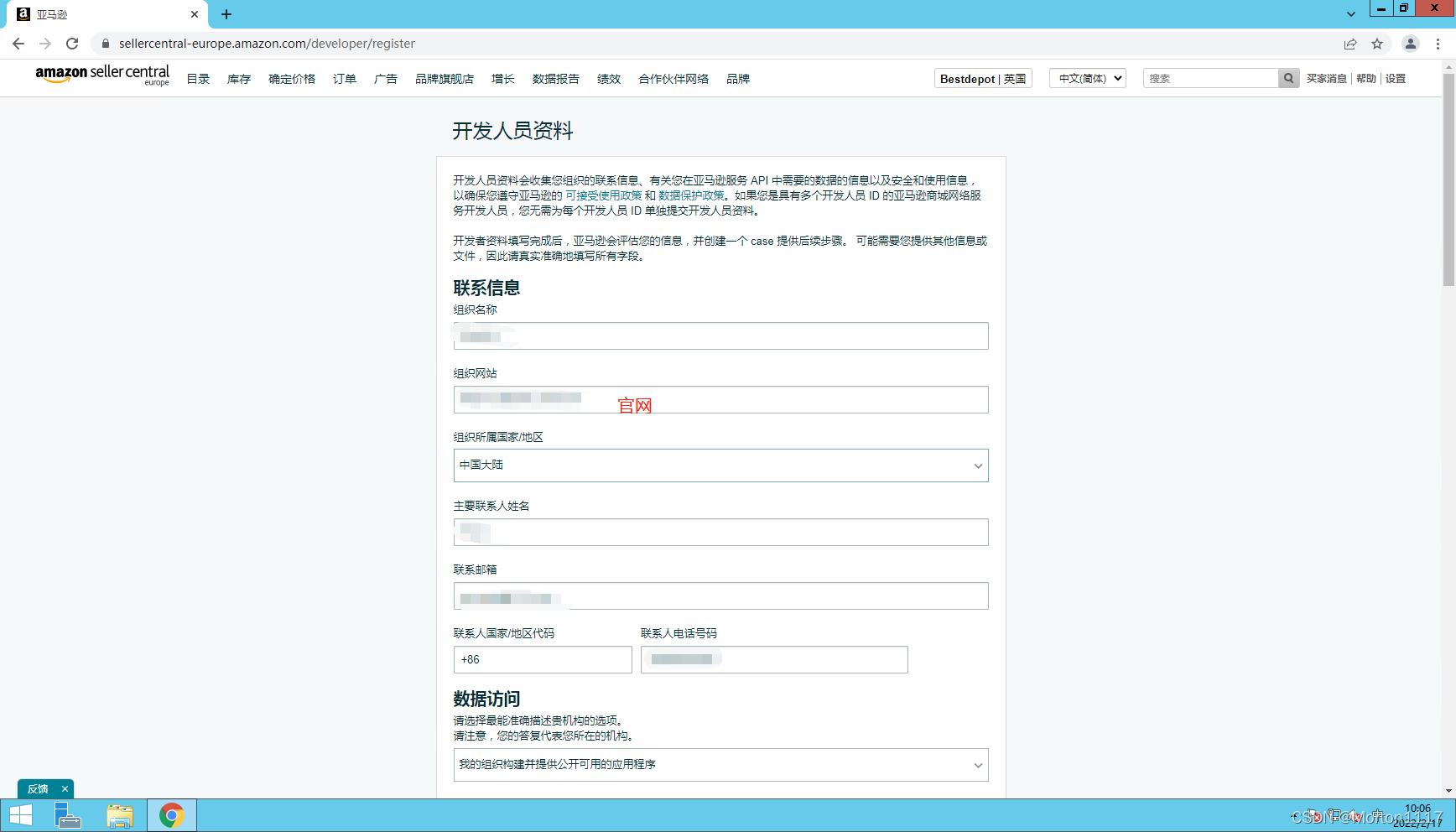
Task: Open the 库存 menu
Action: [x=239, y=79]
